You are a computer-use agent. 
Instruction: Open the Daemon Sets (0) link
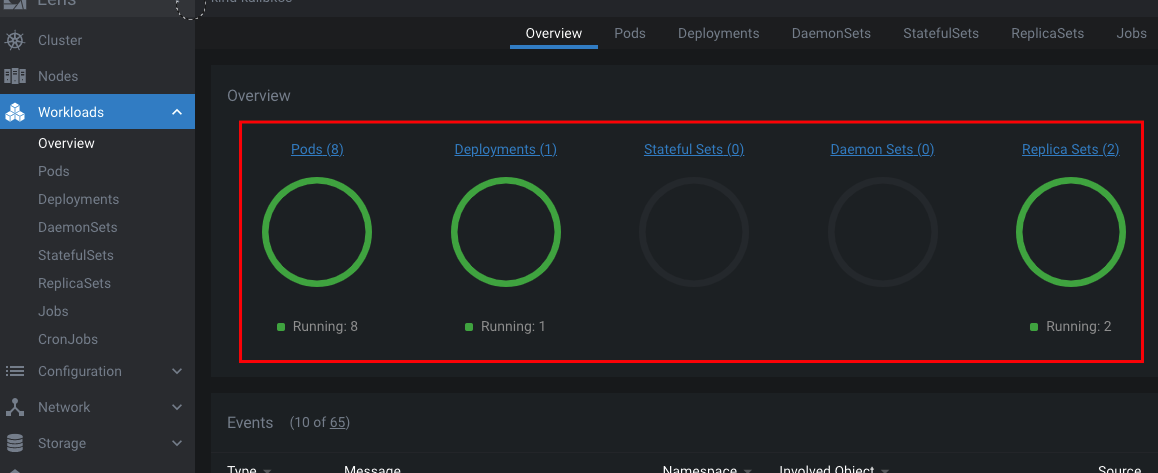click(x=882, y=149)
